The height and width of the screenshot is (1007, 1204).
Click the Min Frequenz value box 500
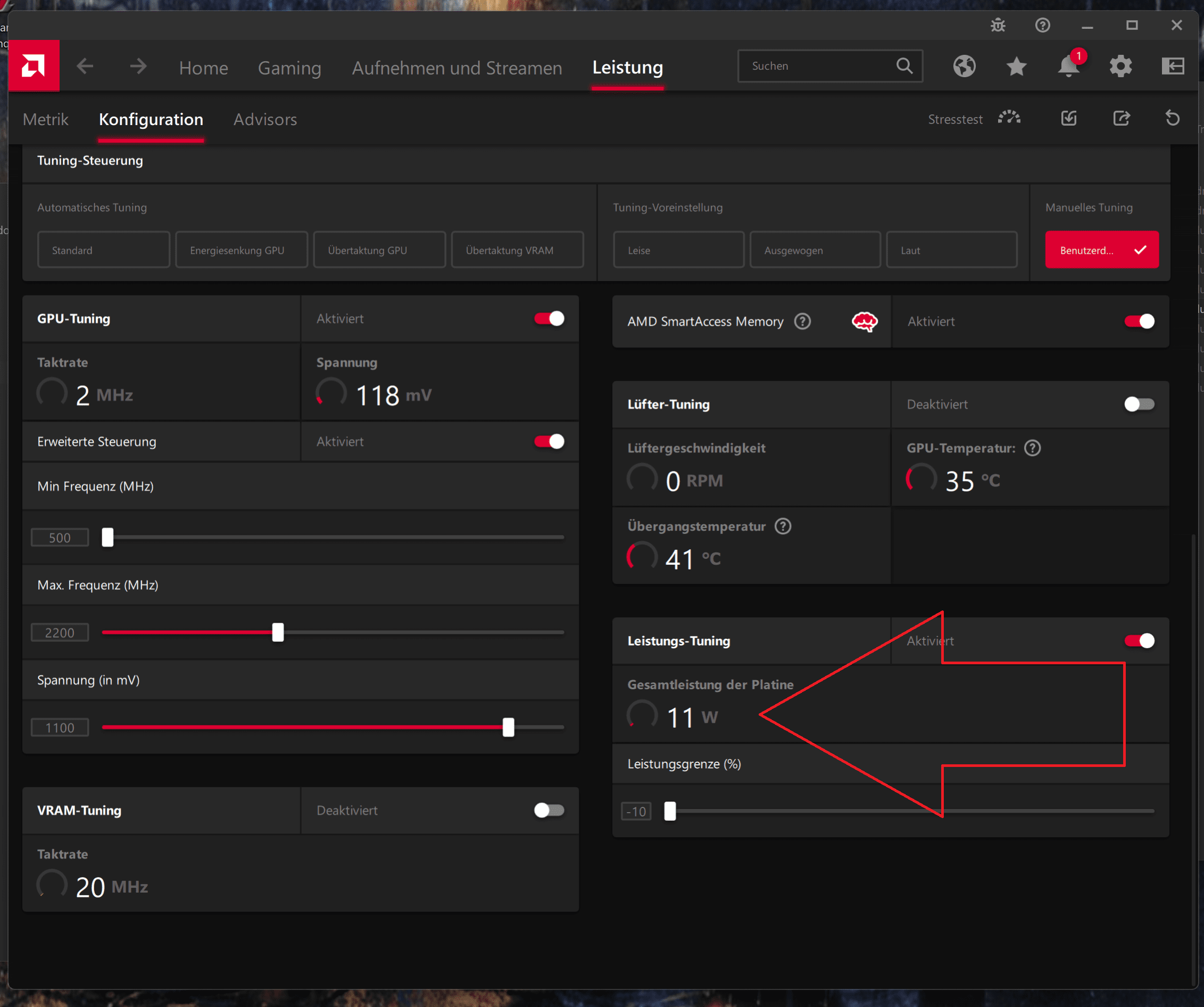point(60,538)
